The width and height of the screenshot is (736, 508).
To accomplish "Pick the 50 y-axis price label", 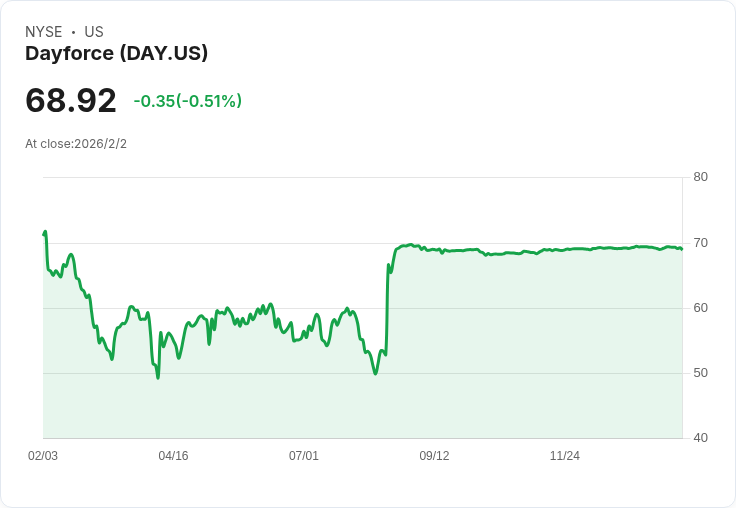I will (x=700, y=373).
